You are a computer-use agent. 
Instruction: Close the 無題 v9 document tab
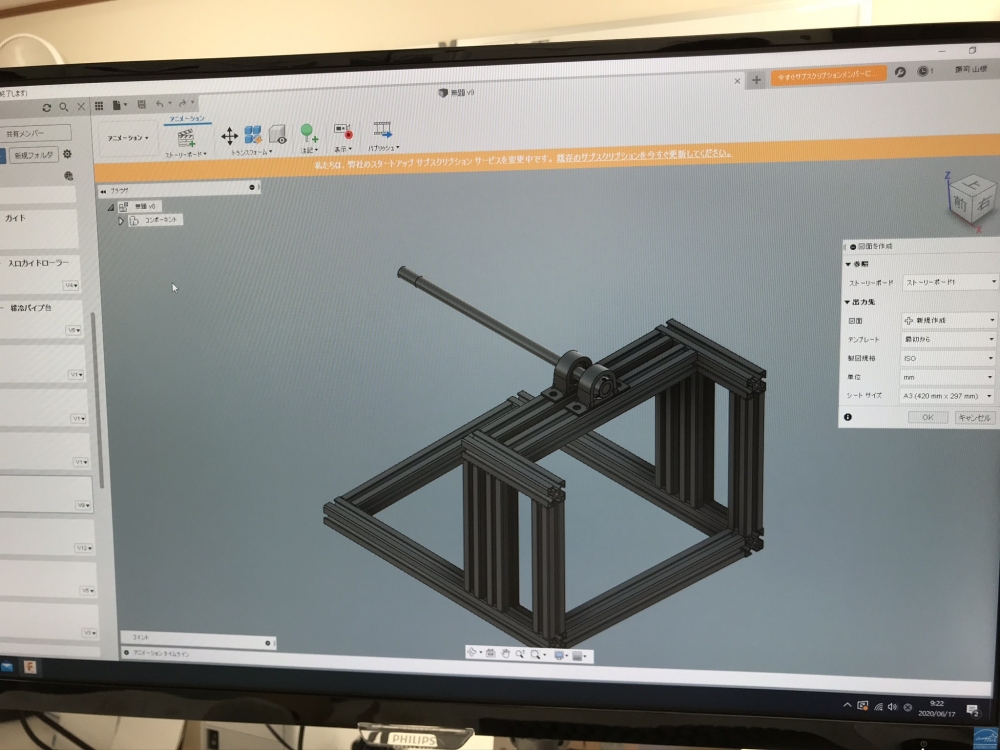coord(737,81)
